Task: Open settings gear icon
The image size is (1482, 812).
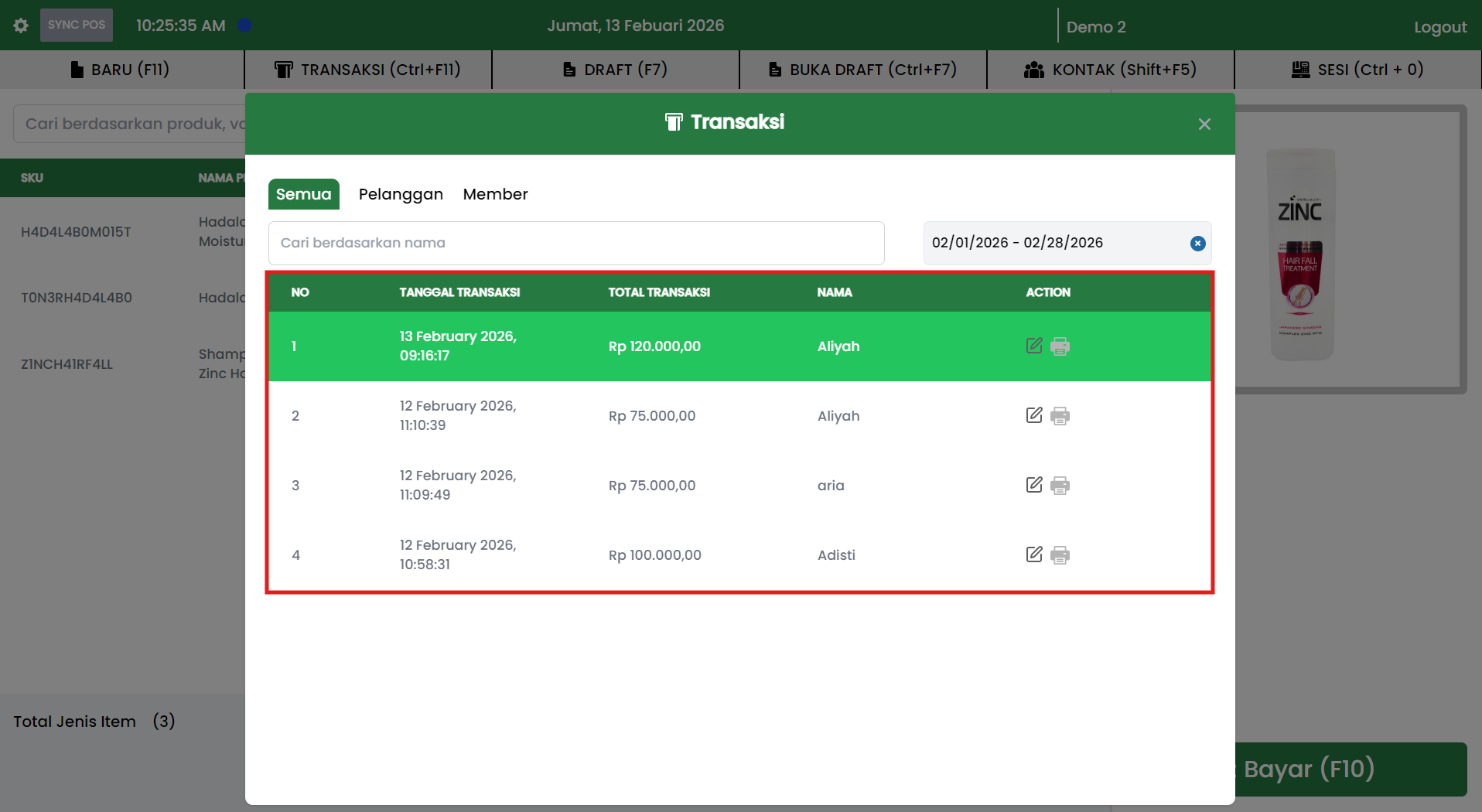Action: click(x=21, y=26)
